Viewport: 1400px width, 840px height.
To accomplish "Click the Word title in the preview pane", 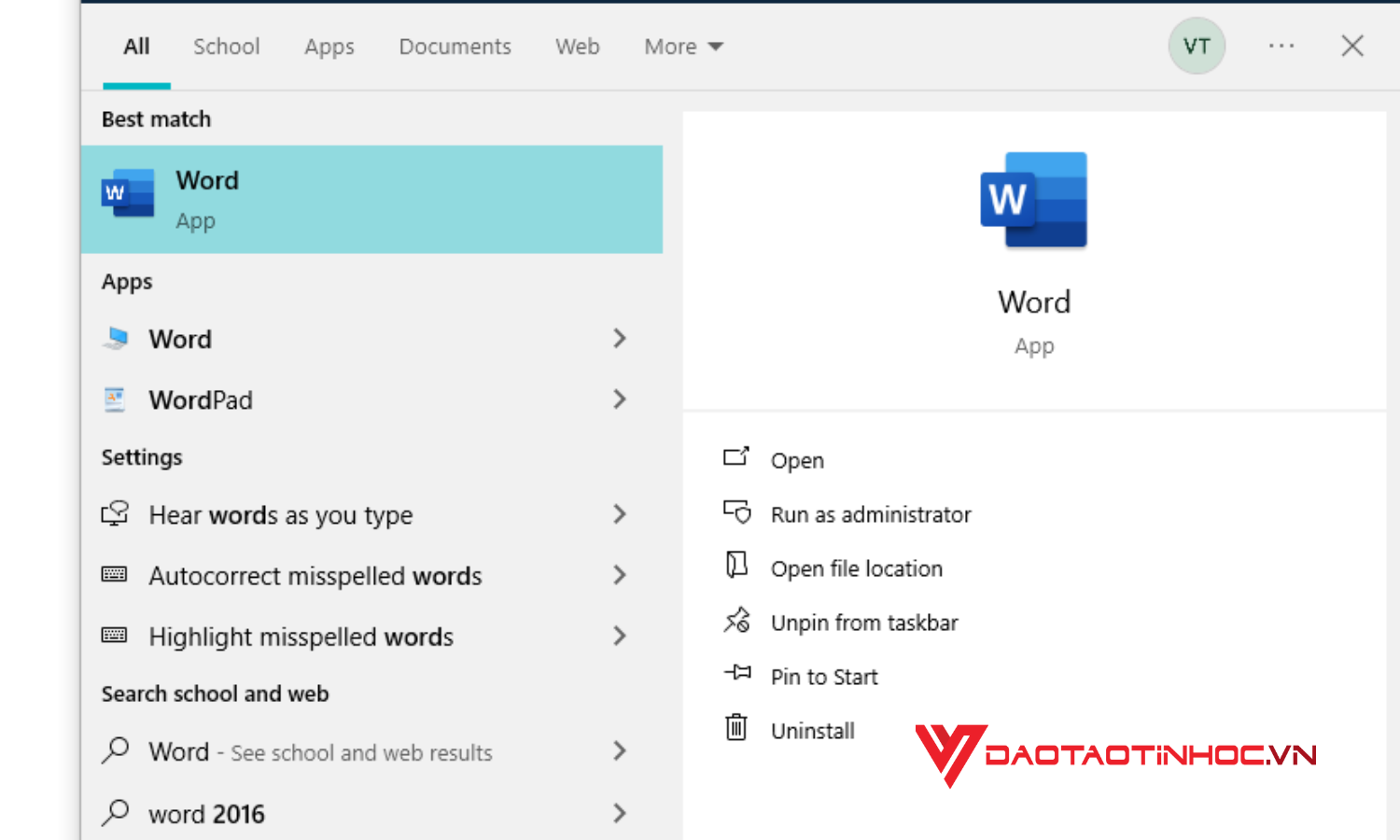I will tap(1034, 302).
